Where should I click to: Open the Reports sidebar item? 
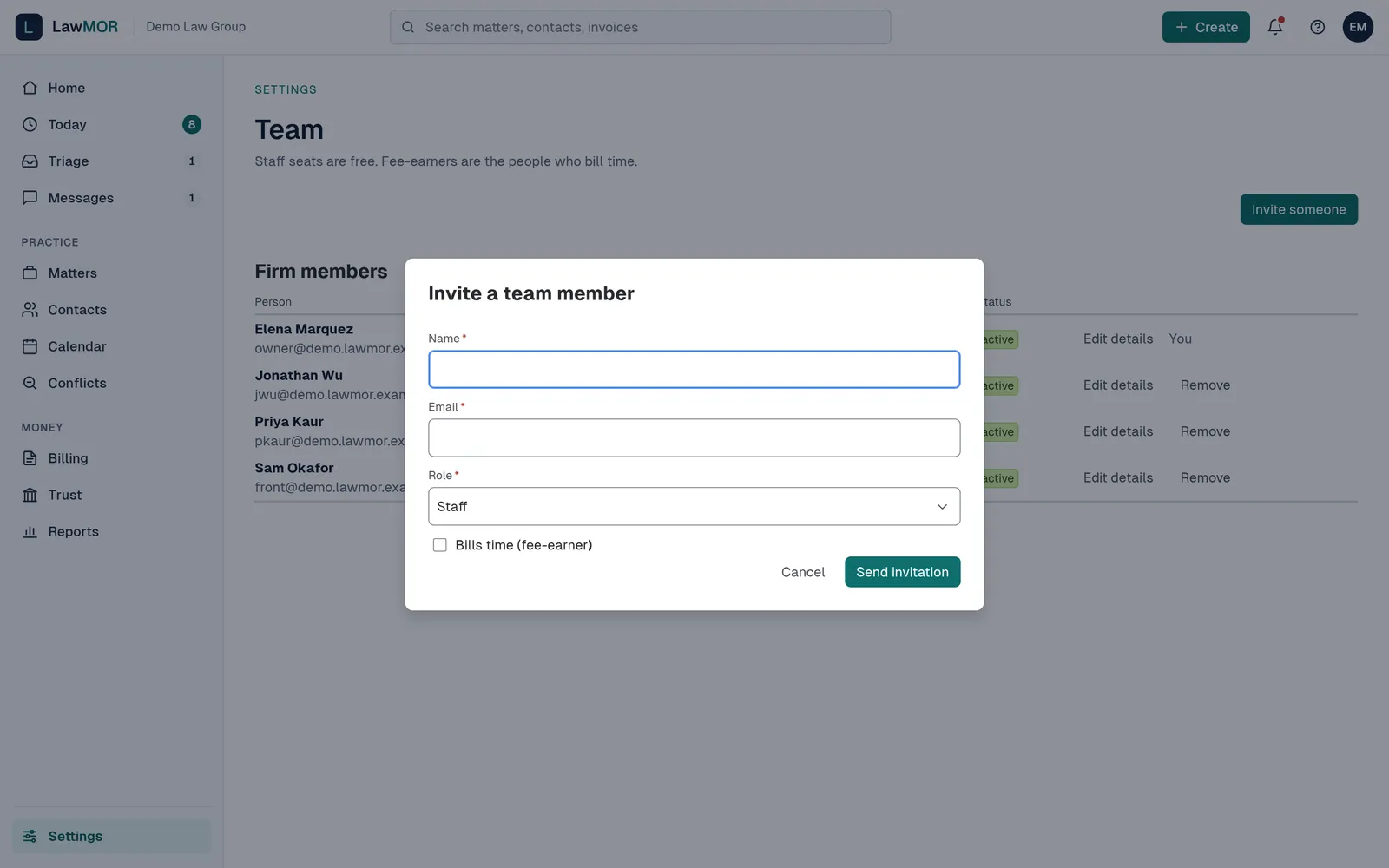(111, 531)
